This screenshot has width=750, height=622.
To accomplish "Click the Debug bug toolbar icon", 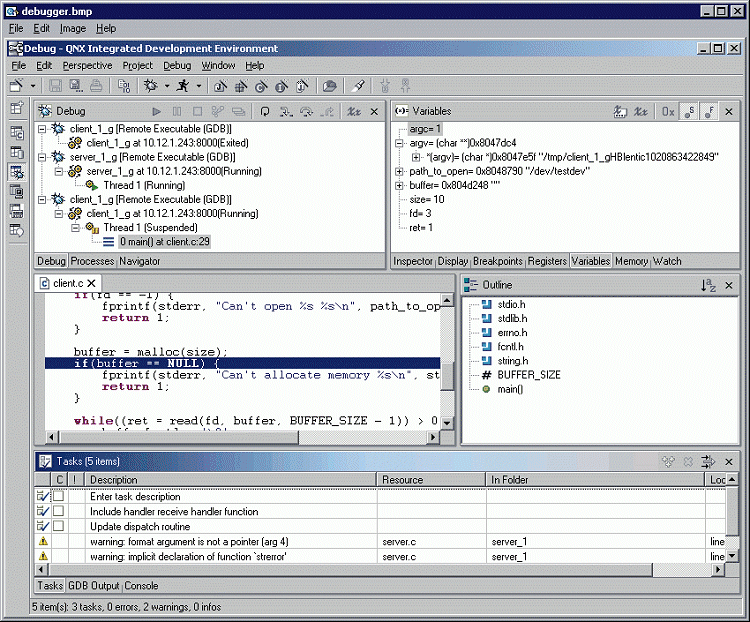I will [x=151, y=86].
